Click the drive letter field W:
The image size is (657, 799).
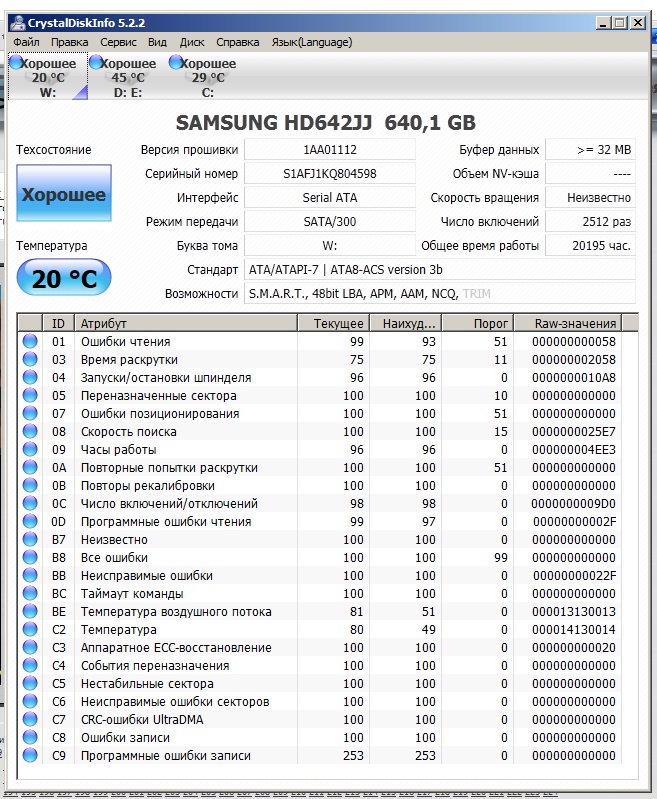click(x=330, y=246)
